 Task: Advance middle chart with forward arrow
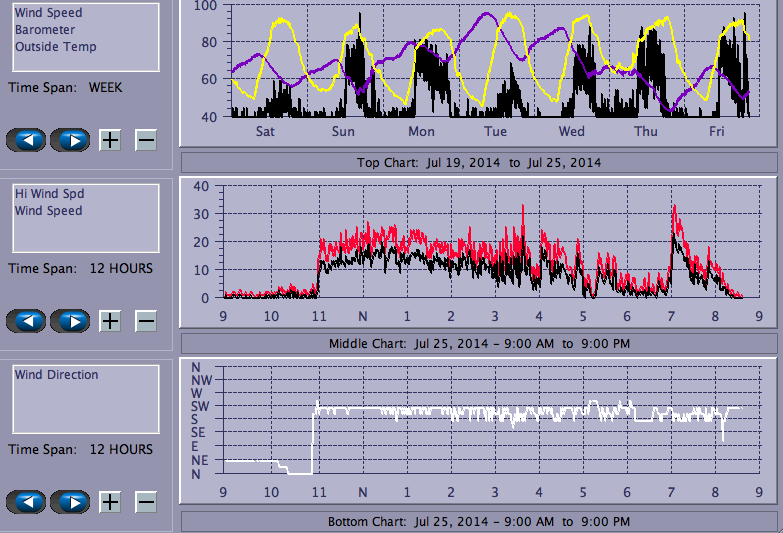(70, 321)
